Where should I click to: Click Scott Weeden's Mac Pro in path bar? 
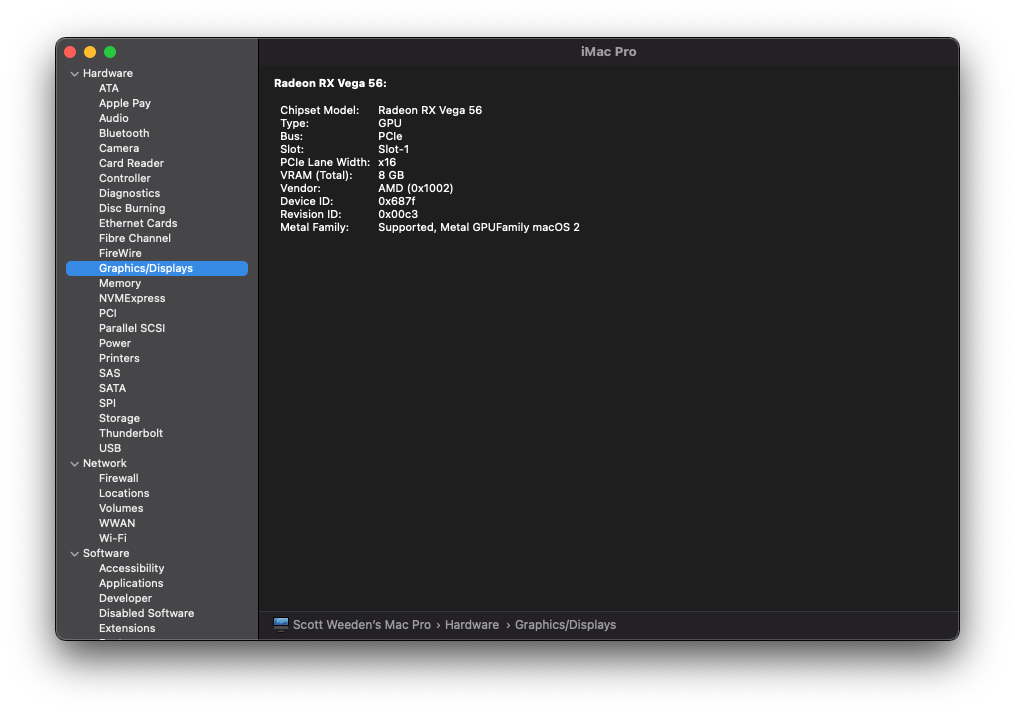point(361,625)
